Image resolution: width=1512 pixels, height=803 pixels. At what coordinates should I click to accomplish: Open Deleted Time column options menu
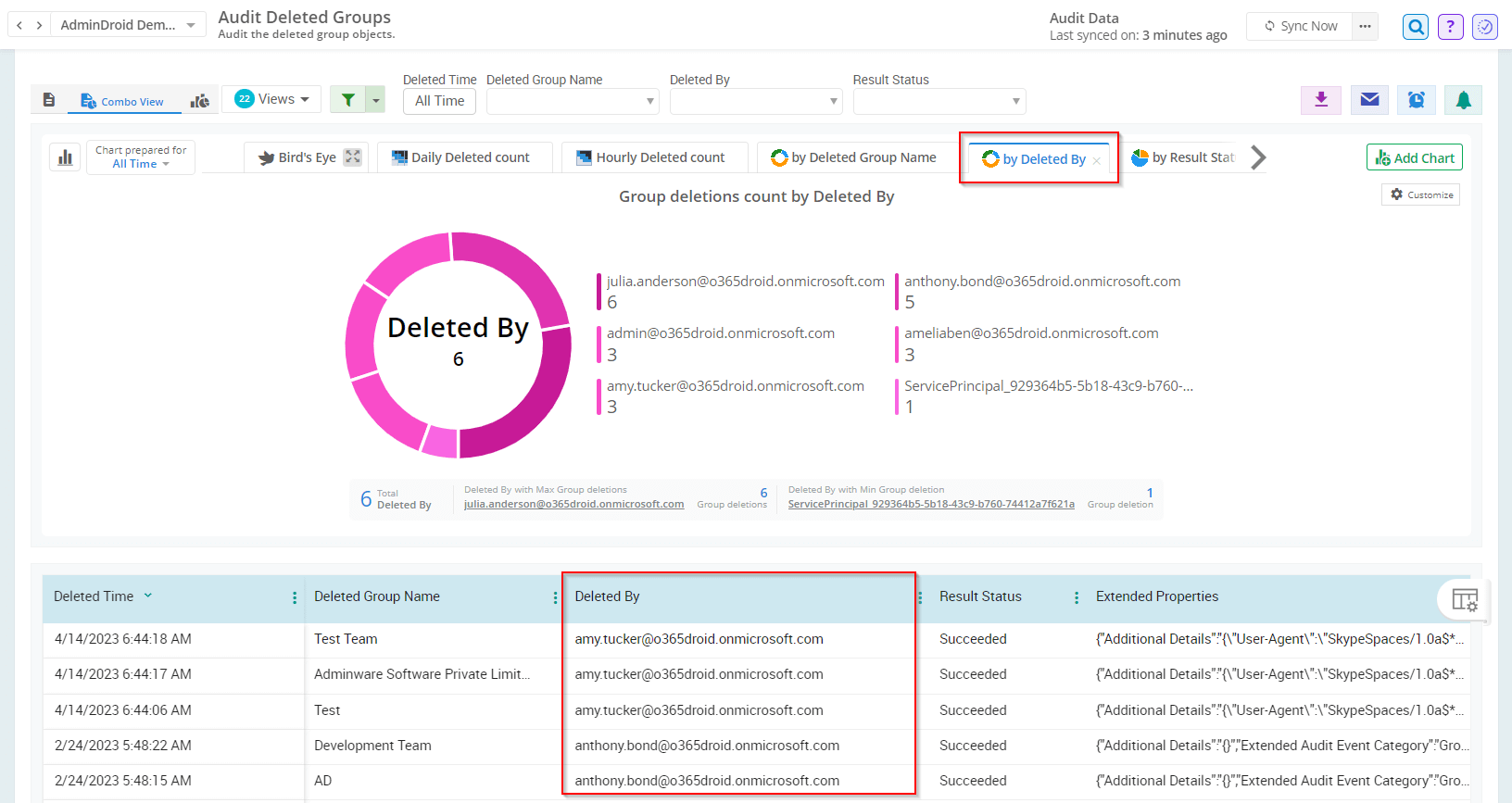(295, 597)
